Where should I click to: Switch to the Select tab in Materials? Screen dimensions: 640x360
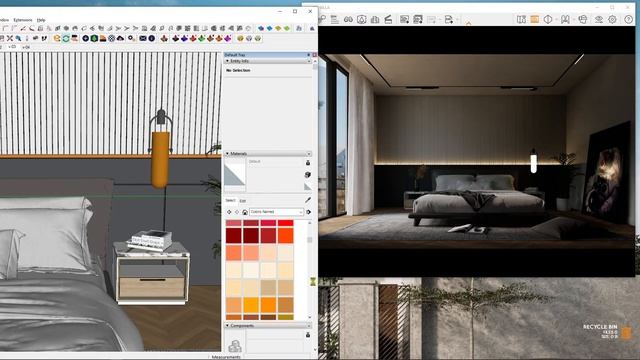click(231, 200)
